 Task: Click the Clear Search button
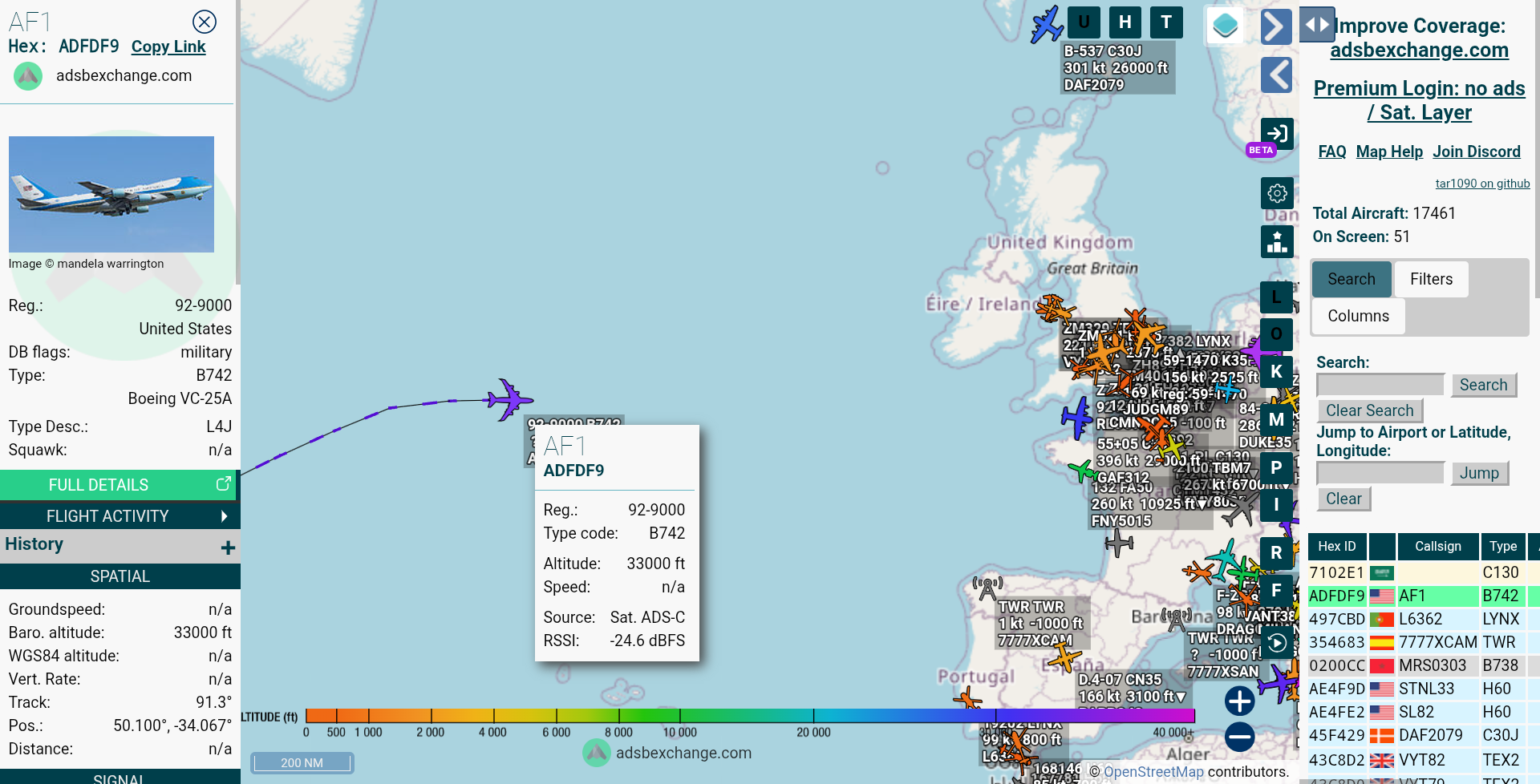(x=1369, y=410)
